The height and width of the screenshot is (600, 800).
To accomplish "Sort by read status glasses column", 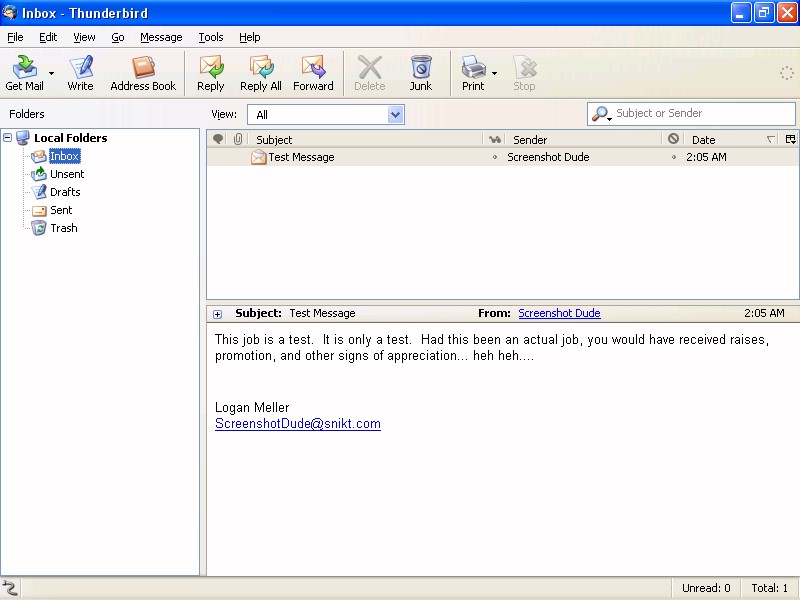I will (494, 139).
